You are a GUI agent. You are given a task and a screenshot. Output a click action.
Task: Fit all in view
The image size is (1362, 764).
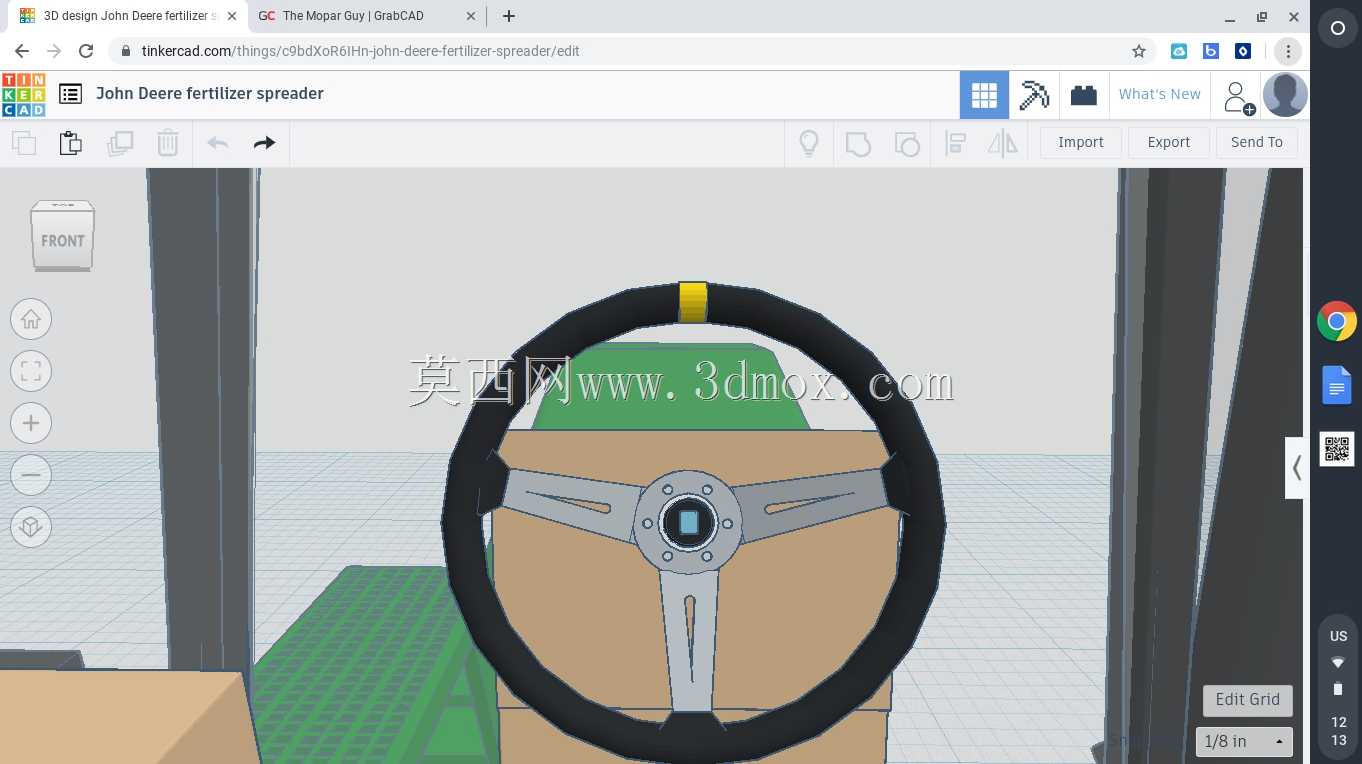tap(31, 371)
